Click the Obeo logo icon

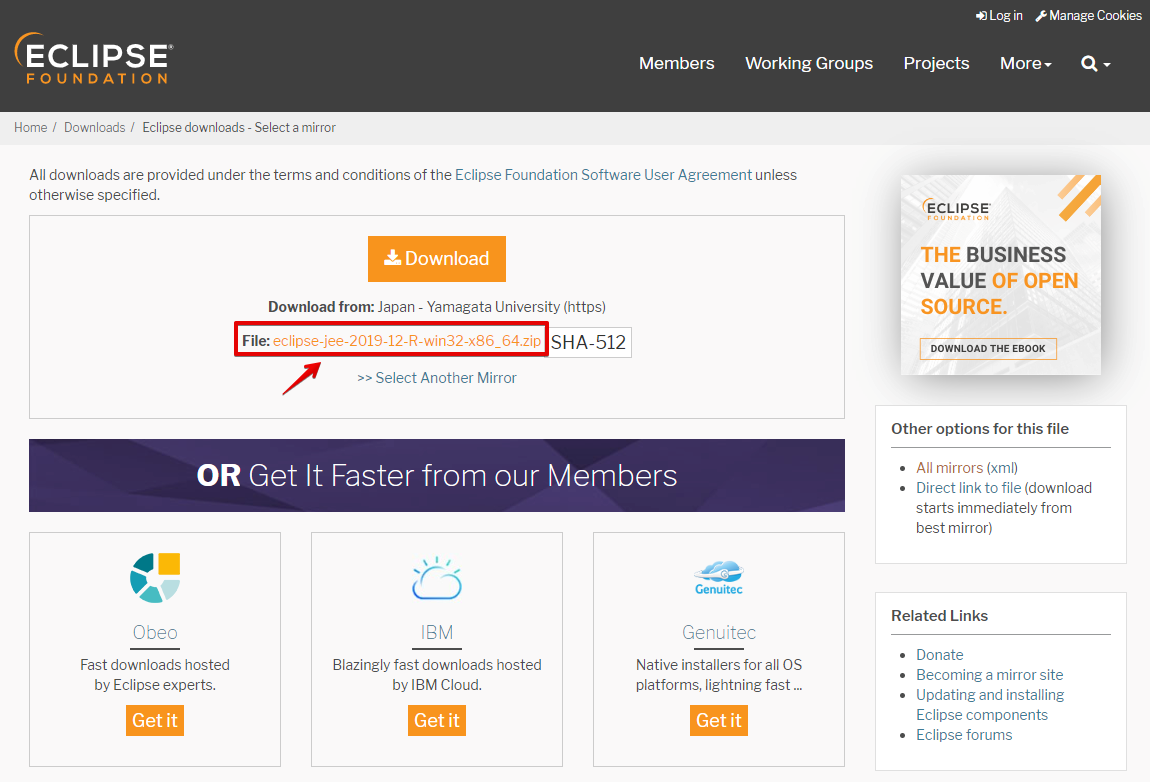[155, 578]
